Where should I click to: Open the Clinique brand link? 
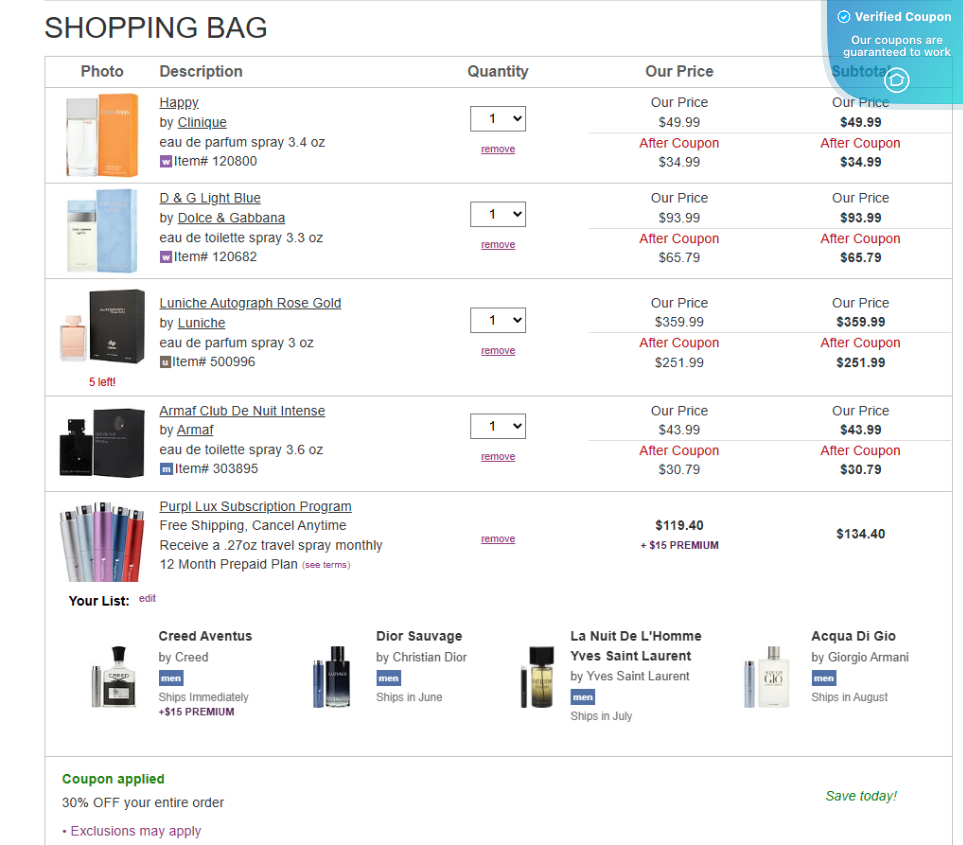click(202, 122)
